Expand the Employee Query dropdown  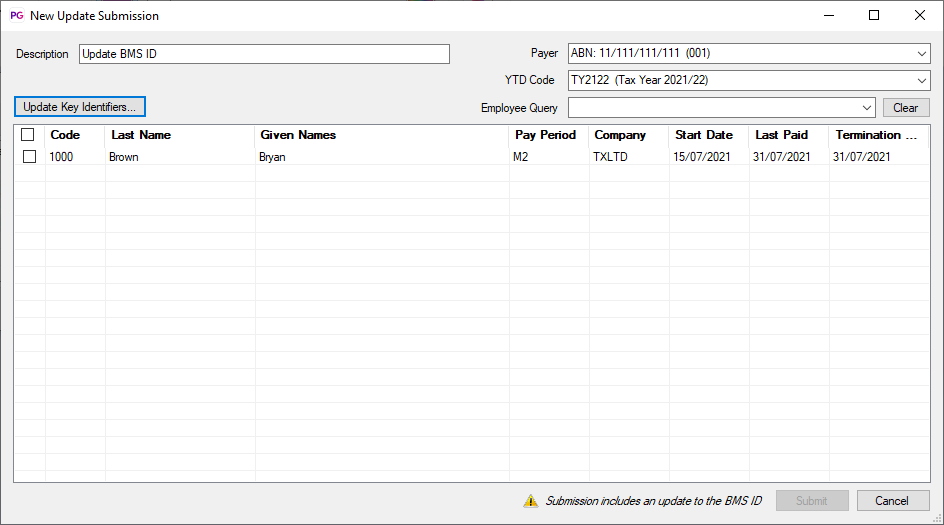point(866,108)
